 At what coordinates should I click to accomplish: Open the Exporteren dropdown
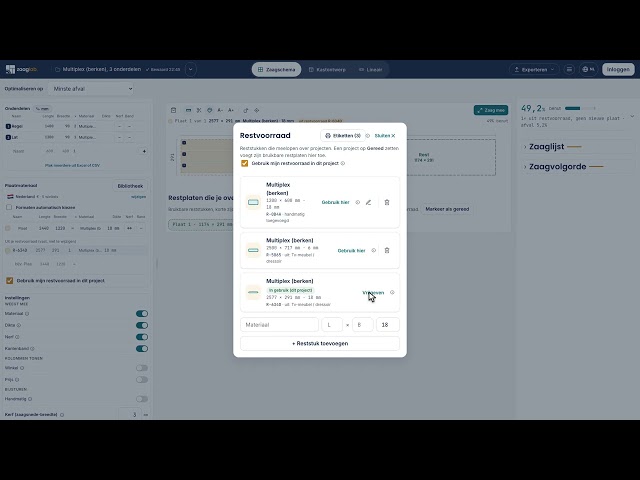pos(534,70)
